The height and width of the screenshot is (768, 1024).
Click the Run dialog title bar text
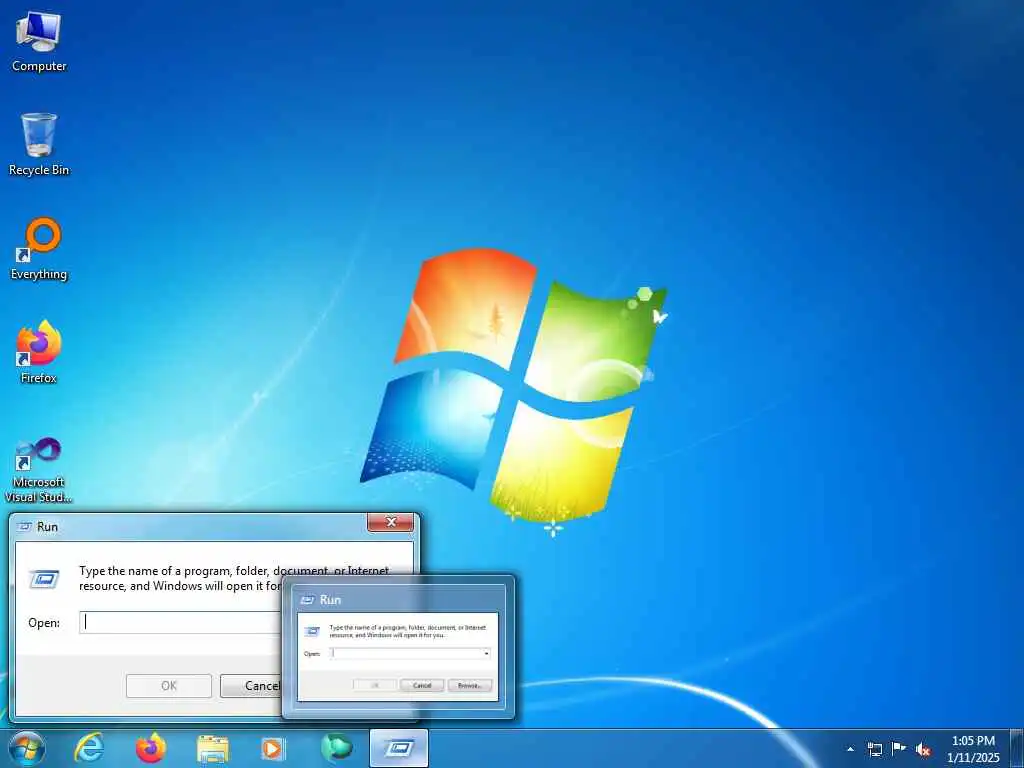pos(48,526)
